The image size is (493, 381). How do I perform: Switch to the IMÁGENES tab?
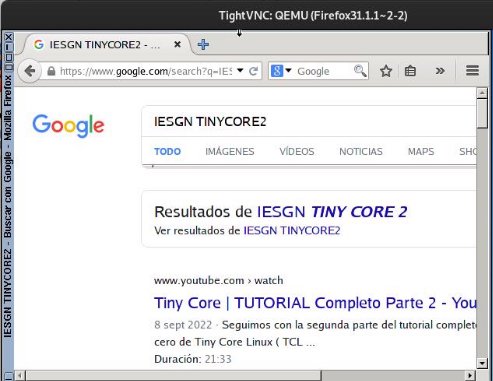click(x=230, y=152)
